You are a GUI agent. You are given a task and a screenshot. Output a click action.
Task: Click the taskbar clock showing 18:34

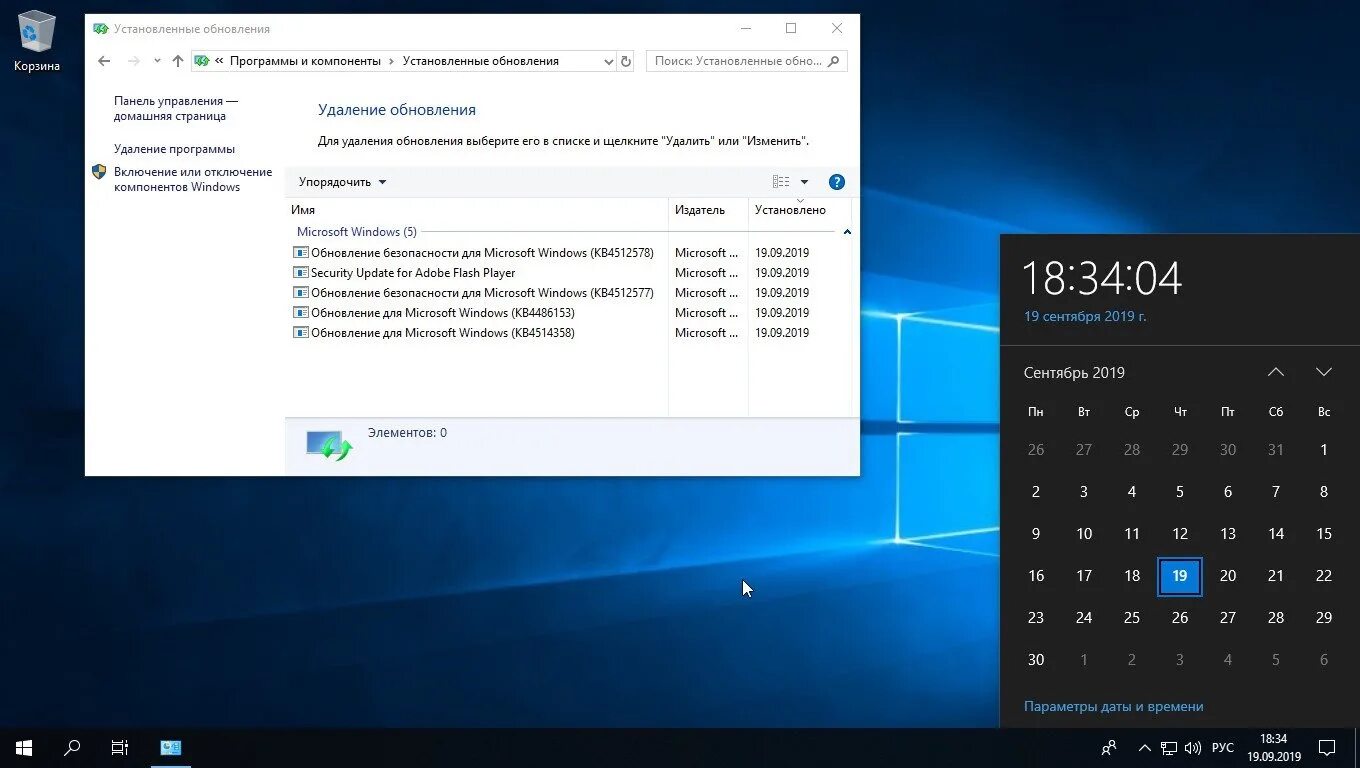point(1274,748)
